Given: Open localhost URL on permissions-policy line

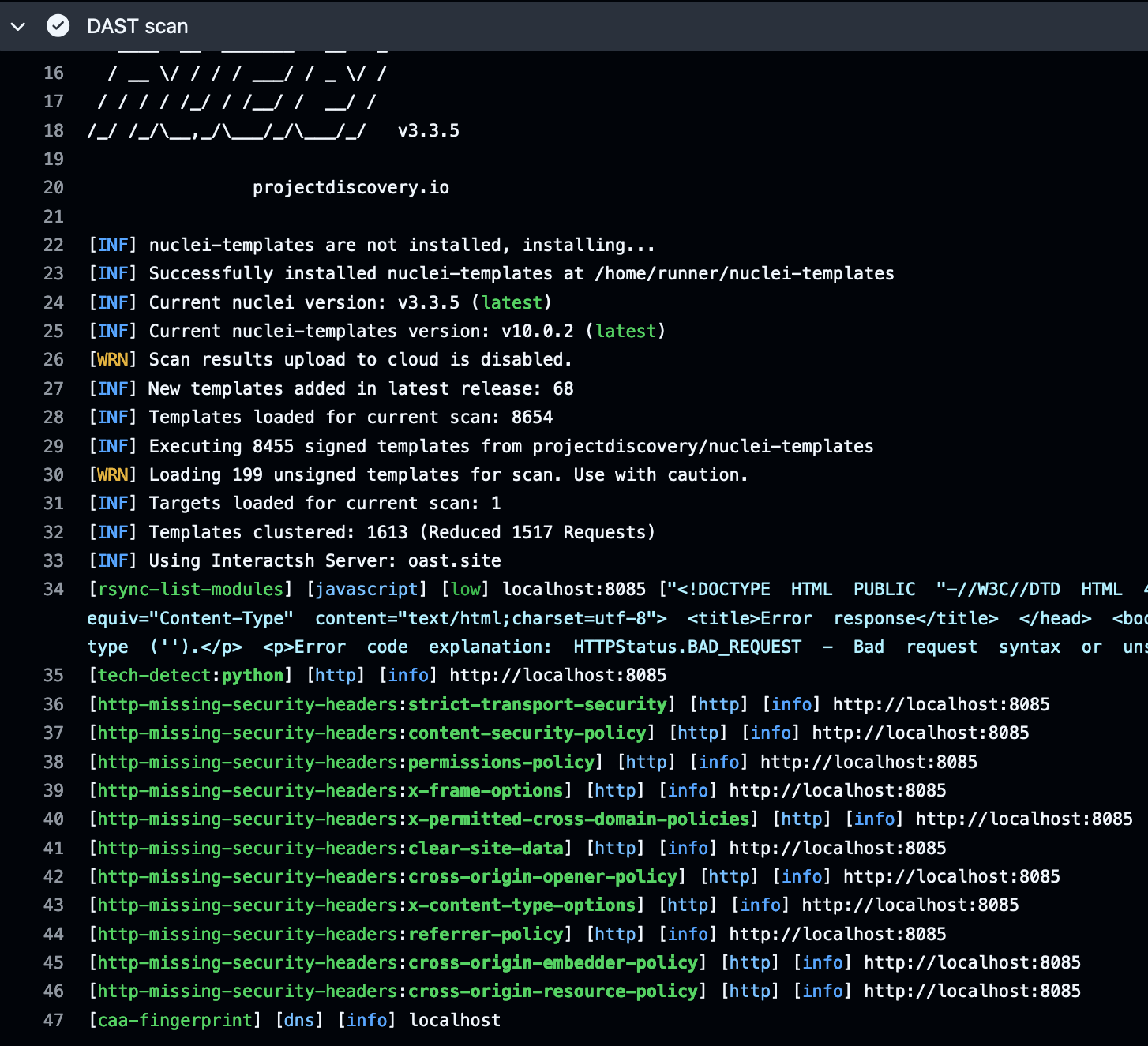Looking at the screenshot, I should pyautogui.click(x=869, y=762).
